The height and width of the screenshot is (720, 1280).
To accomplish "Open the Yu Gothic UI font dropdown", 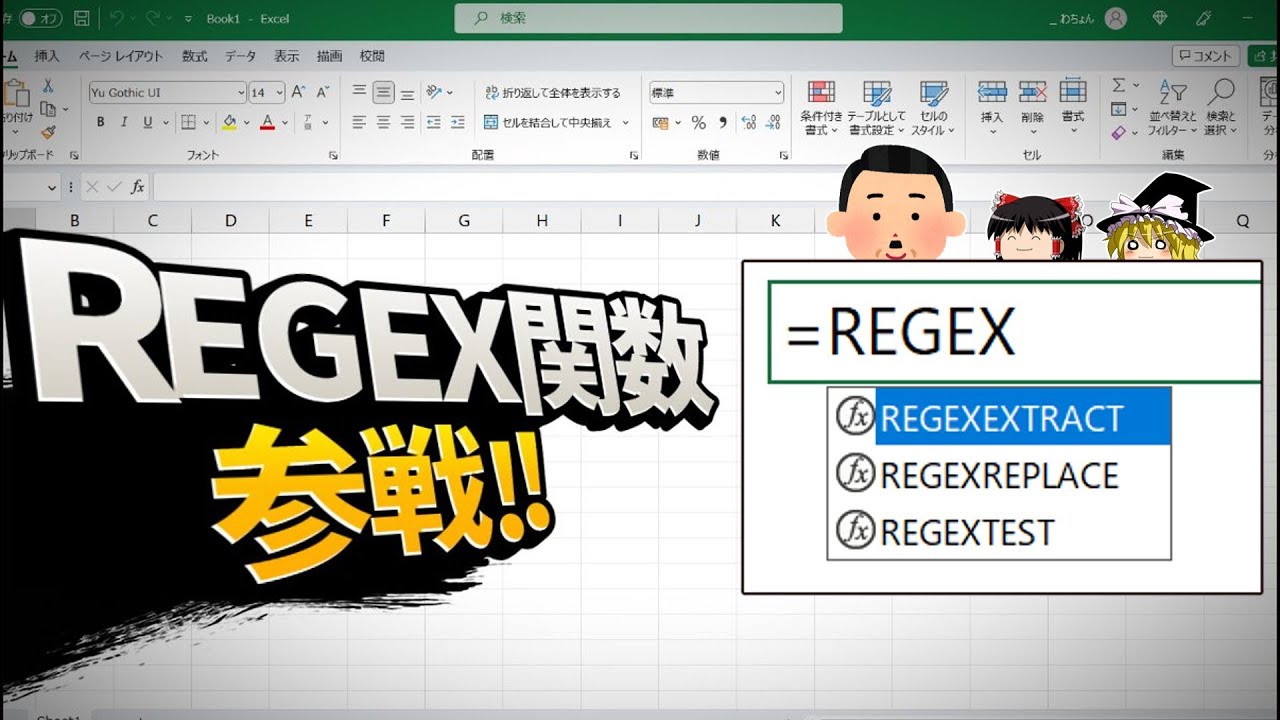I will click(241, 93).
